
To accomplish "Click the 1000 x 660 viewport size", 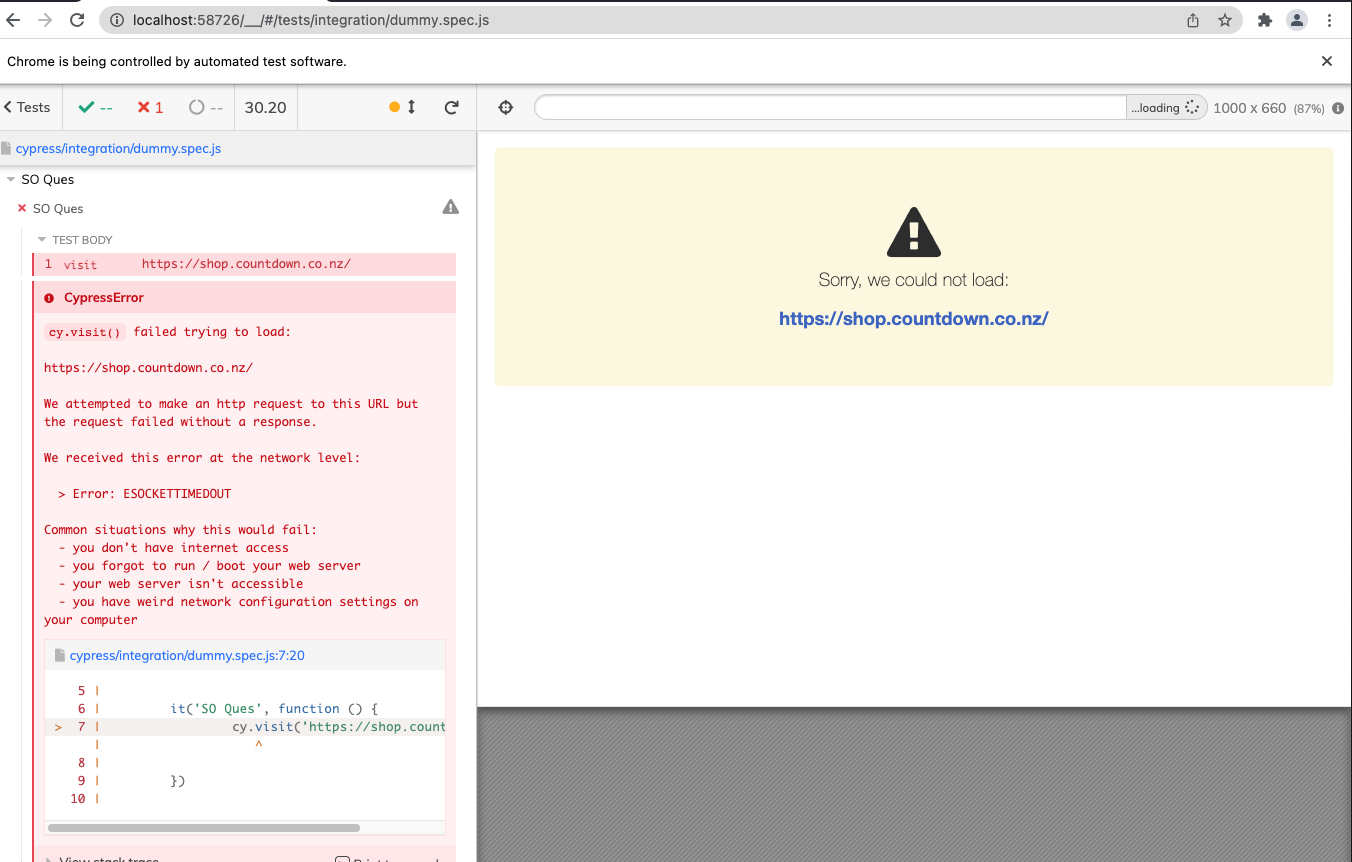I will (x=1249, y=108).
